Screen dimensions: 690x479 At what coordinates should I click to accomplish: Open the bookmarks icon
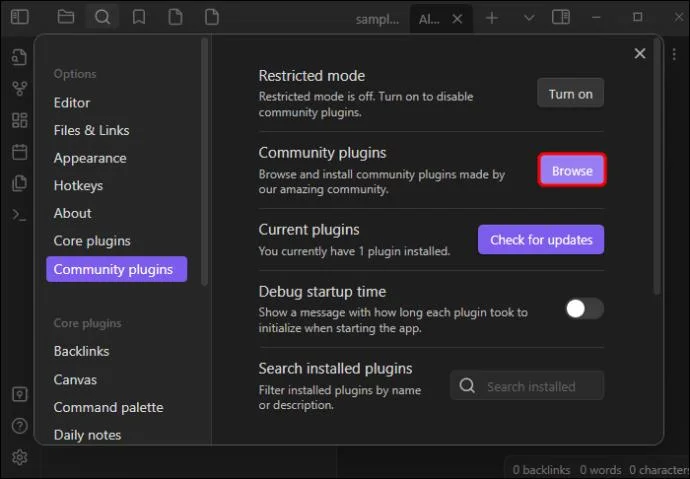(139, 17)
